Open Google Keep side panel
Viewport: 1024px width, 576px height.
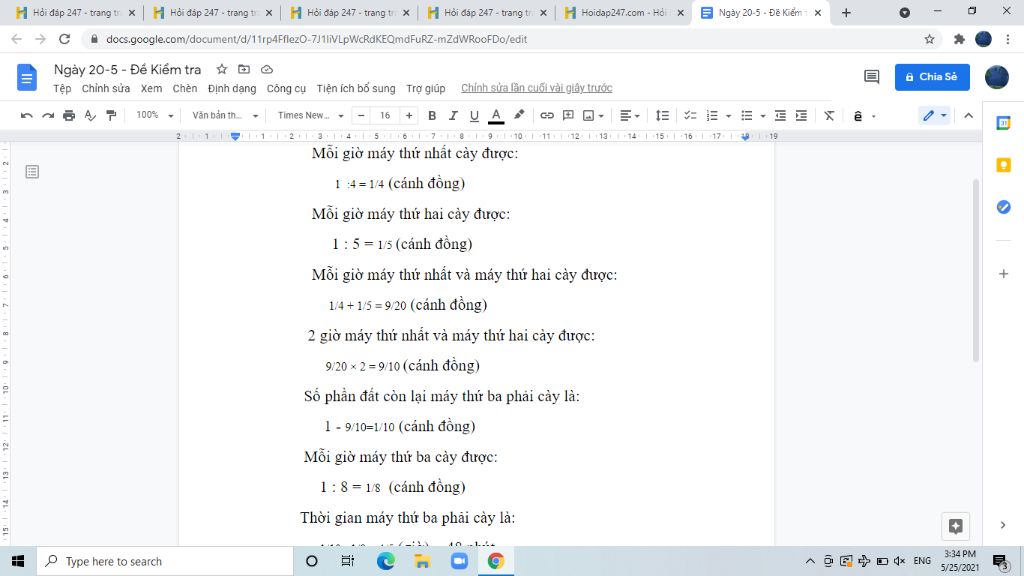click(1004, 165)
